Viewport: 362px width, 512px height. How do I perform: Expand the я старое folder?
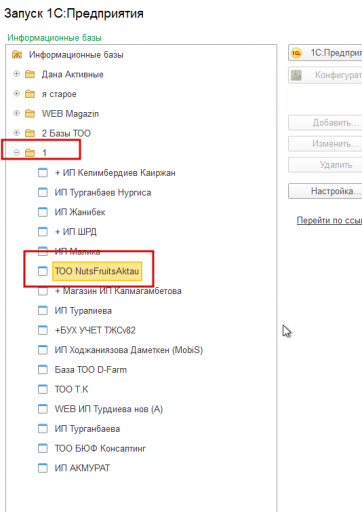pos(16,93)
